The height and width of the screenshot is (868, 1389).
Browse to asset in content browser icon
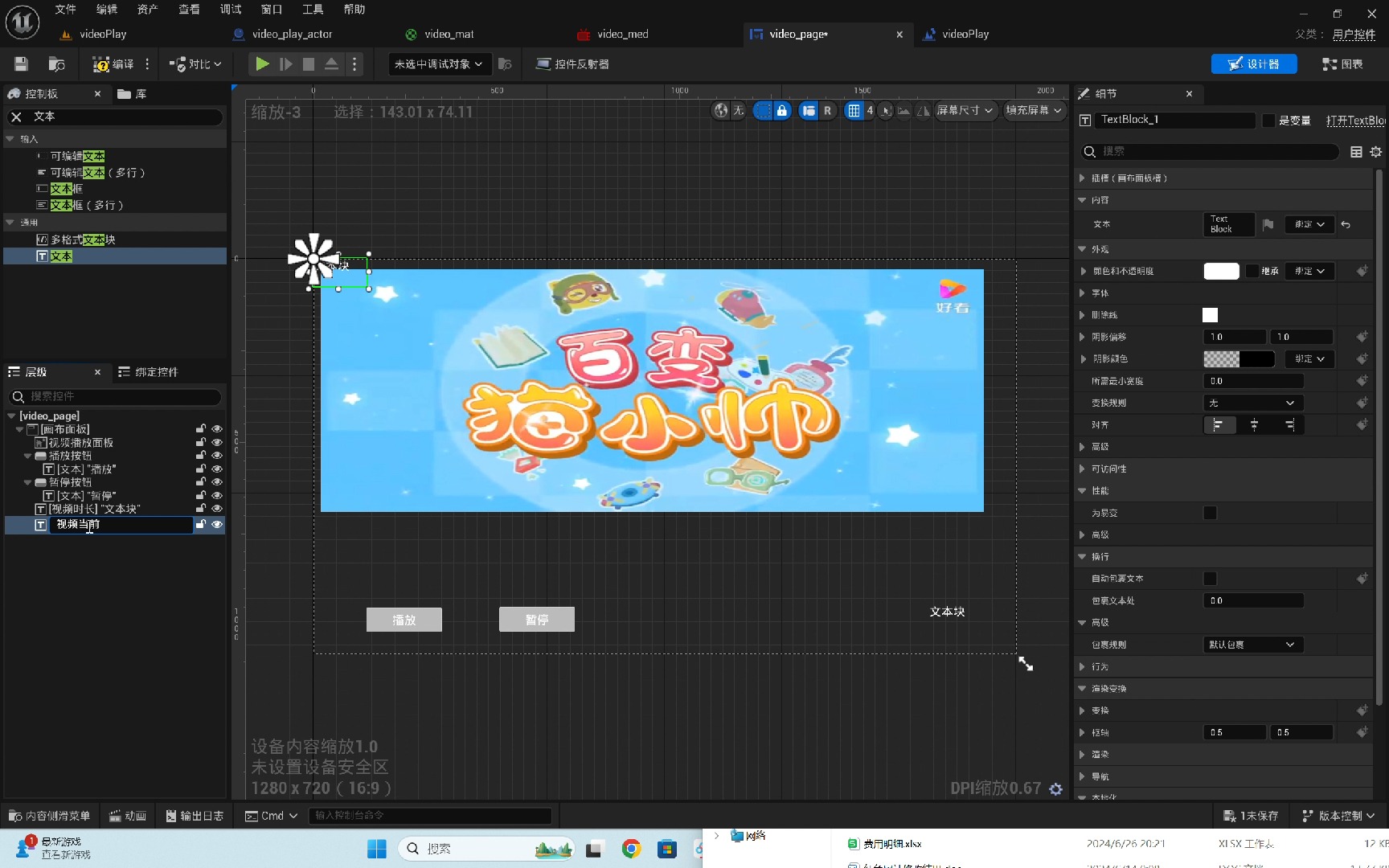56,64
